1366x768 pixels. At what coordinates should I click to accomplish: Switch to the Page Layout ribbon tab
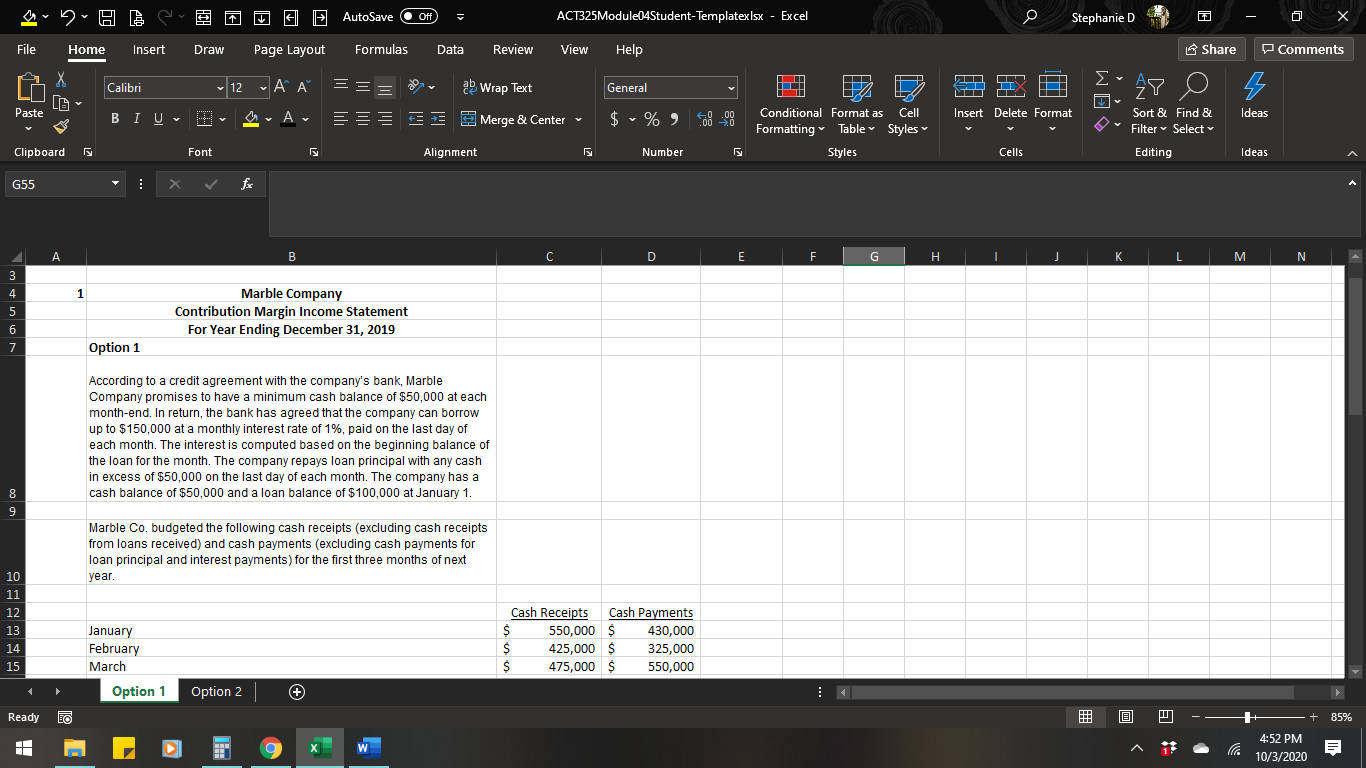click(289, 49)
